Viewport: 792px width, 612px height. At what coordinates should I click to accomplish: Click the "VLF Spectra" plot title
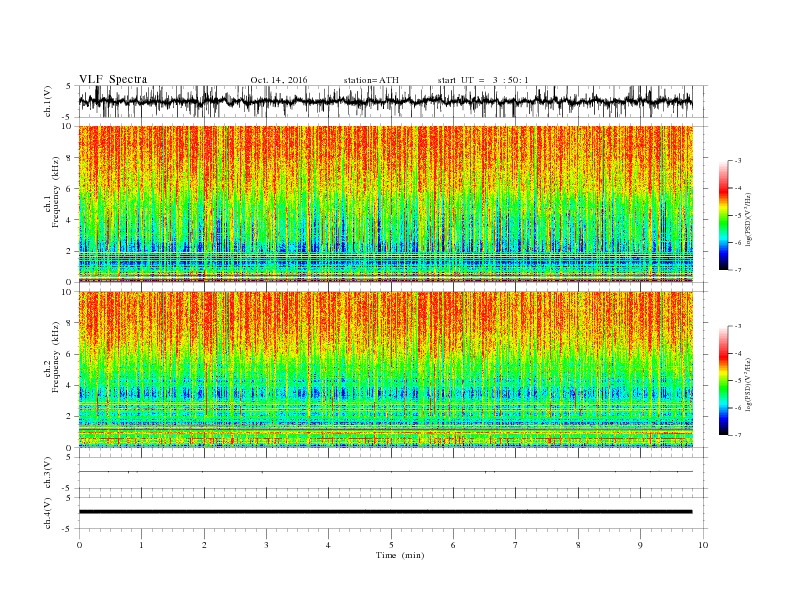(x=113, y=79)
